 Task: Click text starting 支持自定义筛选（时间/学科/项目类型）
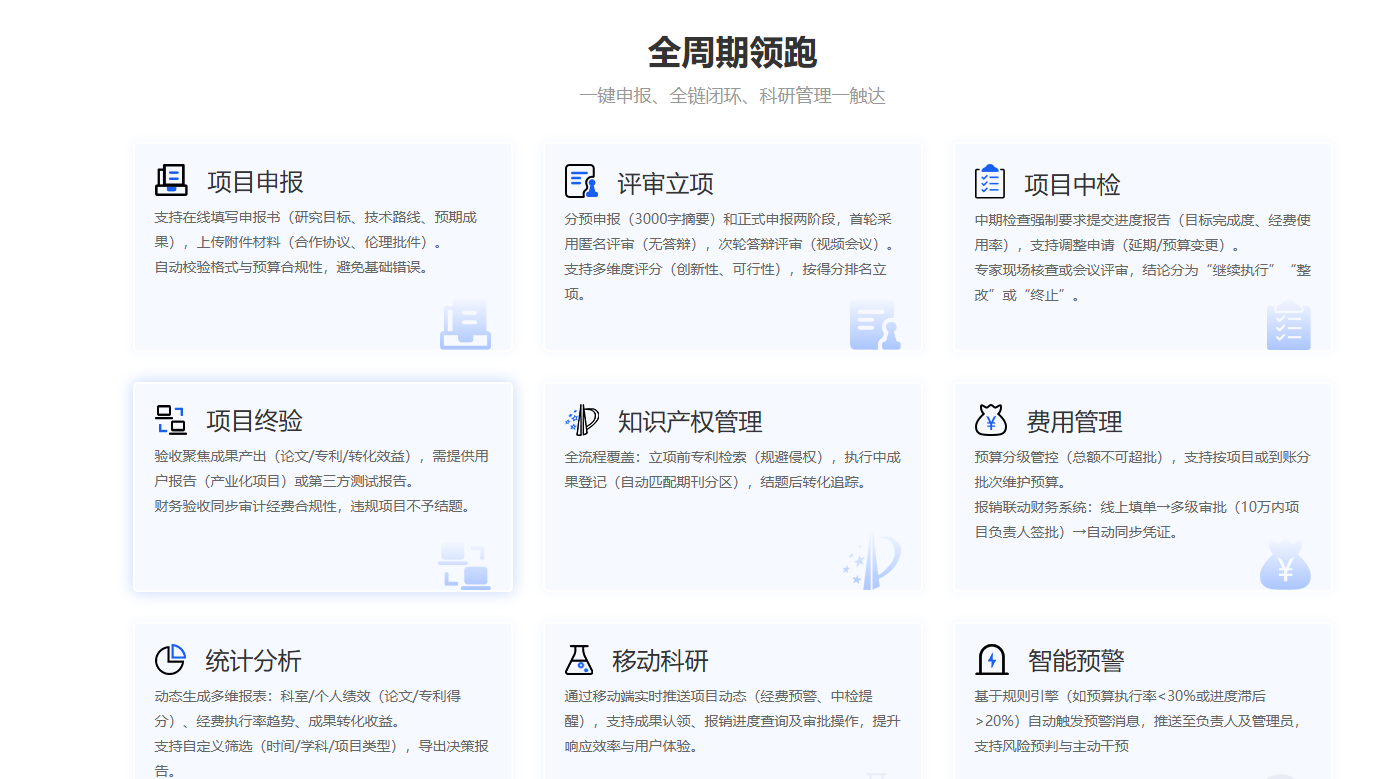pos(321,758)
